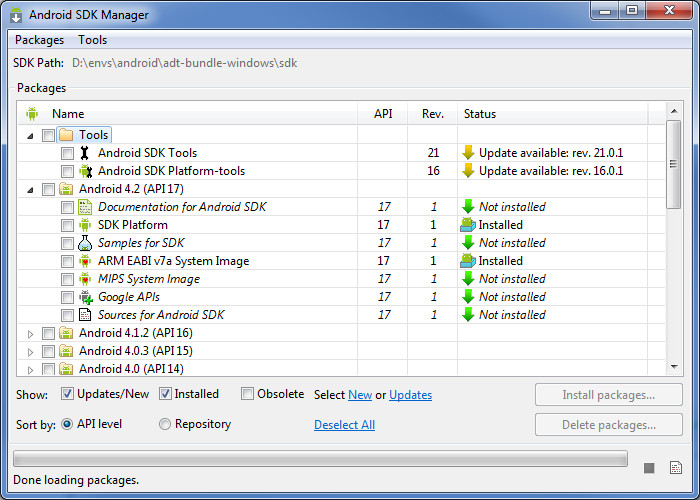700x500 pixels.
Task: Click the yellow update arrow for rev. 16.0.1
Action: pyautogui.click(x=468, y=171)
